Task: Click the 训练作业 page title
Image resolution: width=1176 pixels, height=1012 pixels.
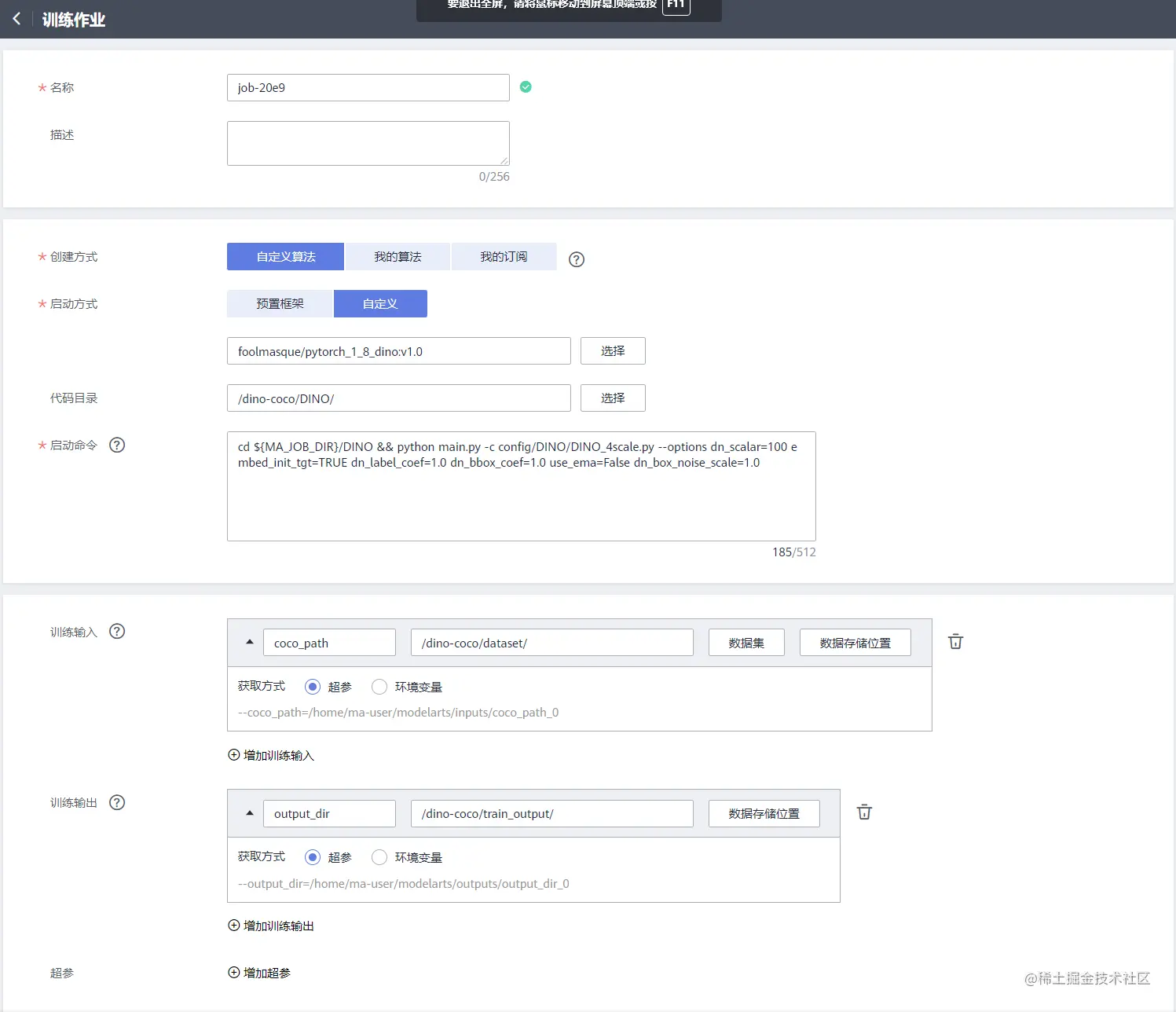Action: 74,20
